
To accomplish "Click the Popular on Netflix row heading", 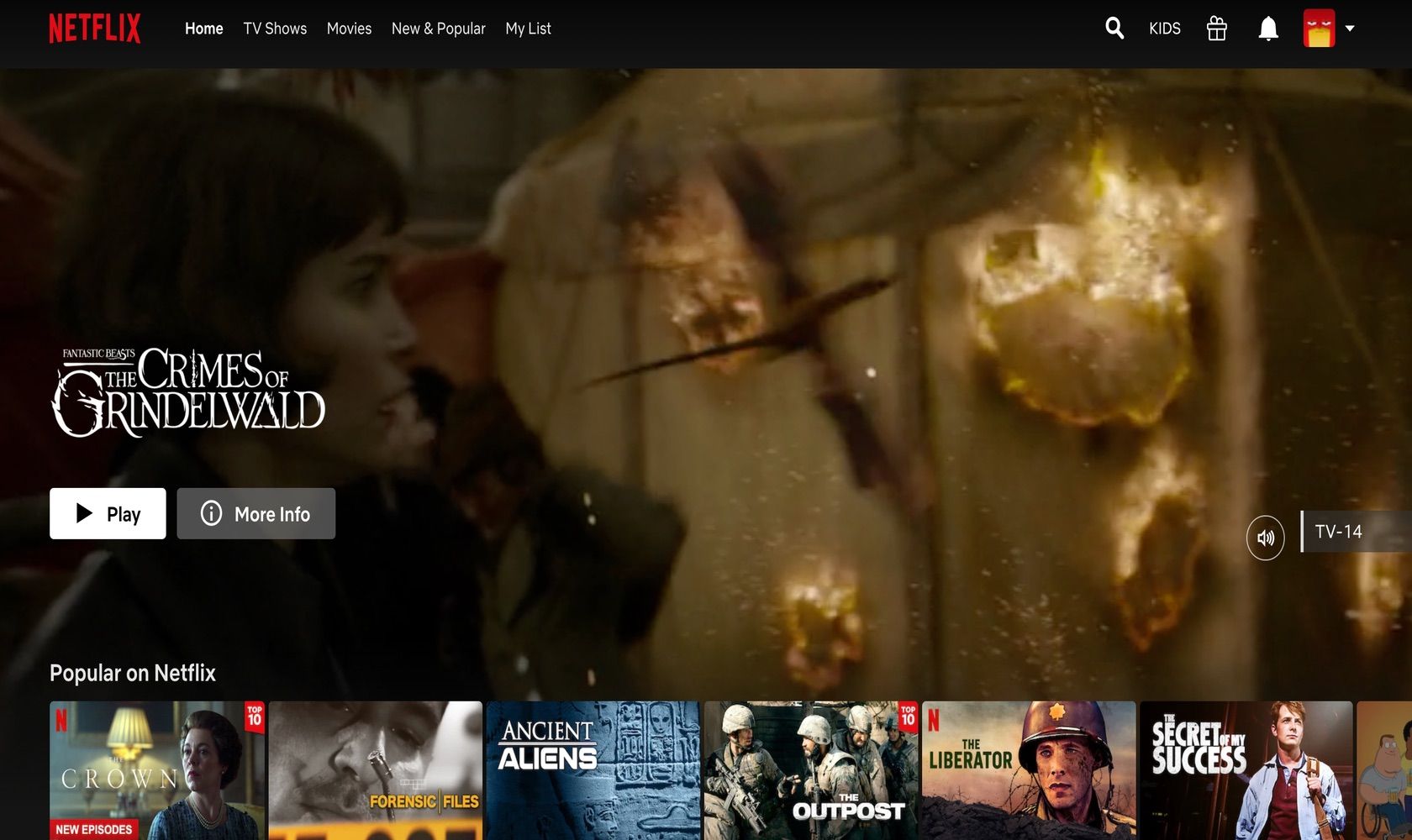I will click(133, 673).
